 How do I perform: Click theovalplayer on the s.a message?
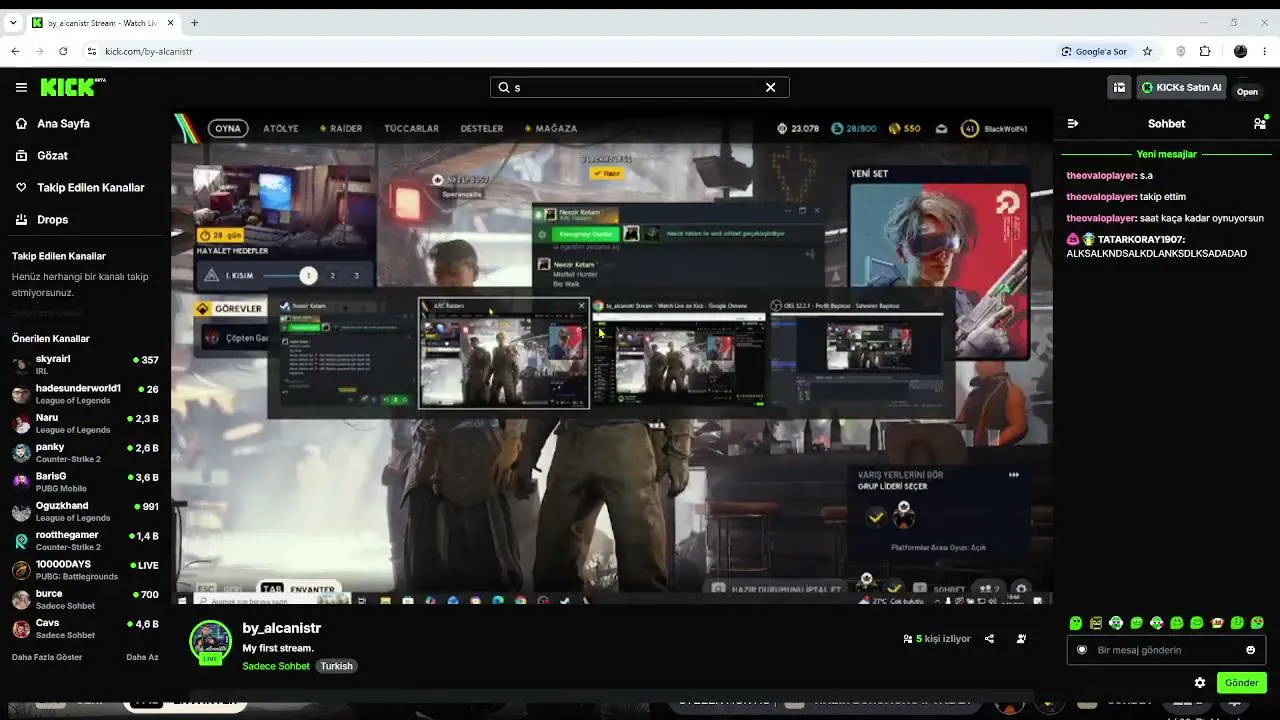coord(1101,176)
